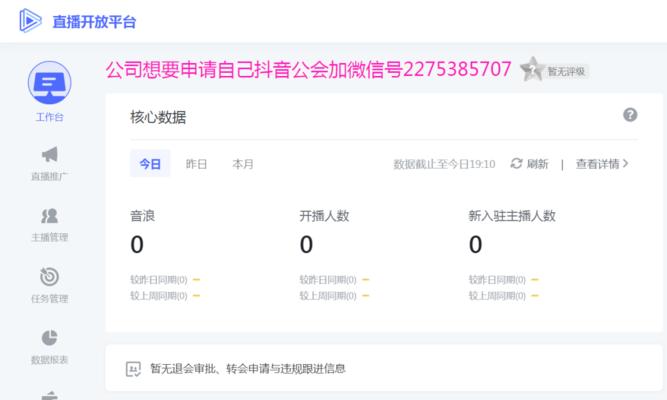The image size is (667, 400).
Task: Open 数据报表 pie chart icon
Action: 49,338
